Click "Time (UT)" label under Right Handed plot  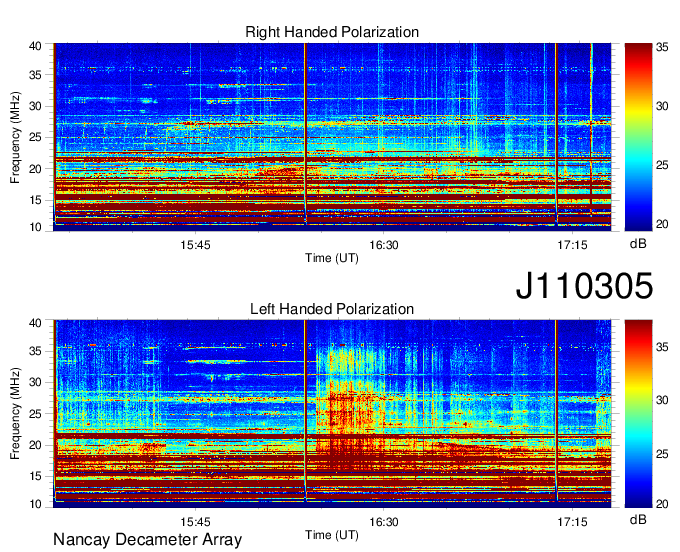[332, 258]
